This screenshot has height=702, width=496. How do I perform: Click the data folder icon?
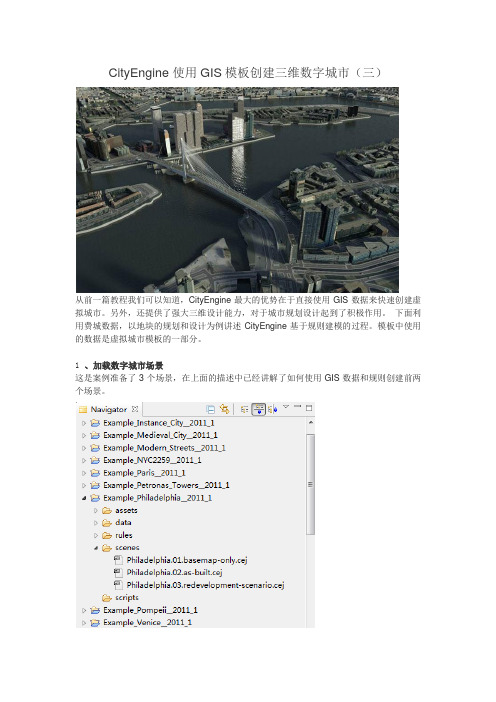click(x=107, y=522)
